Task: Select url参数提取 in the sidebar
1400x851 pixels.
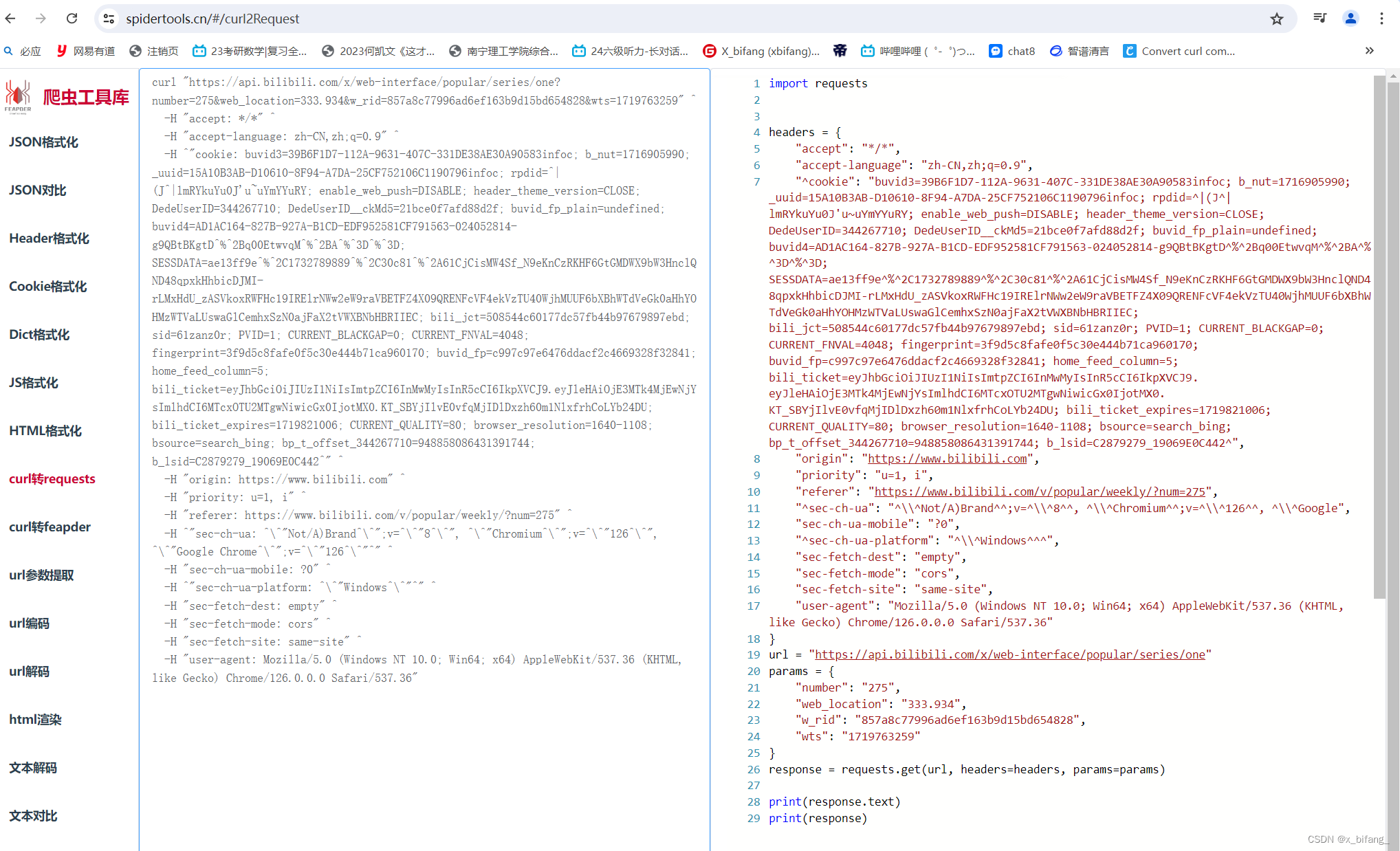Action: click(41, 575)
